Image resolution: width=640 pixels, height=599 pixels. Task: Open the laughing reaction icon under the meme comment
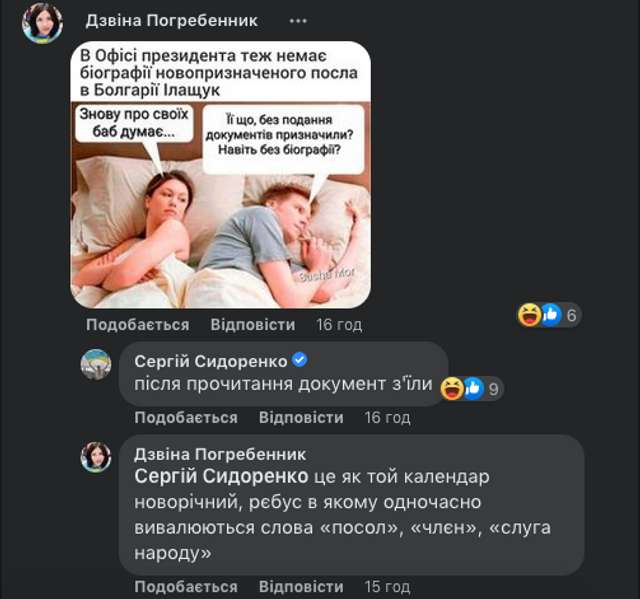pyautogui.click(x=529, y=315)
